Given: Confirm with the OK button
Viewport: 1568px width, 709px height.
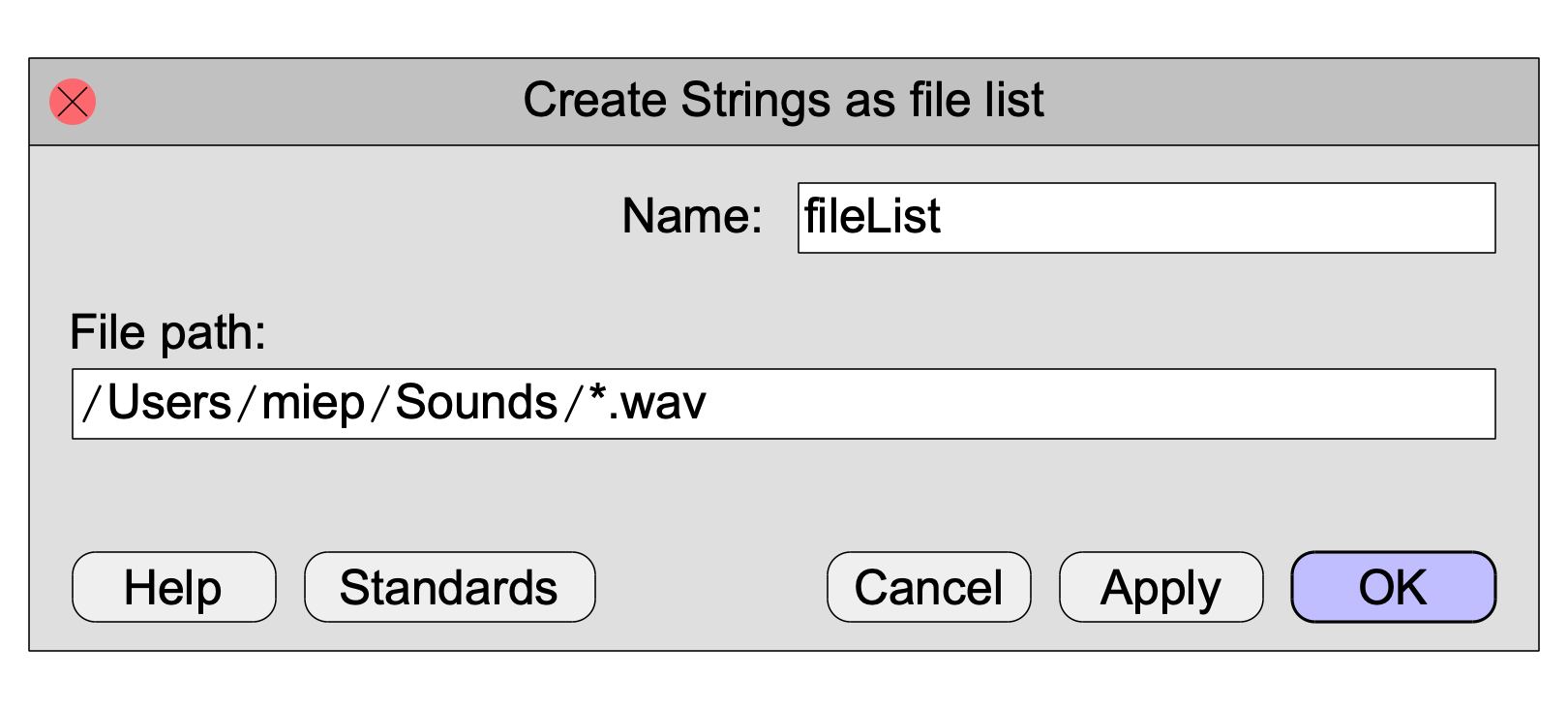Looking at the screenshot, I should click(x=1394, y=587).
